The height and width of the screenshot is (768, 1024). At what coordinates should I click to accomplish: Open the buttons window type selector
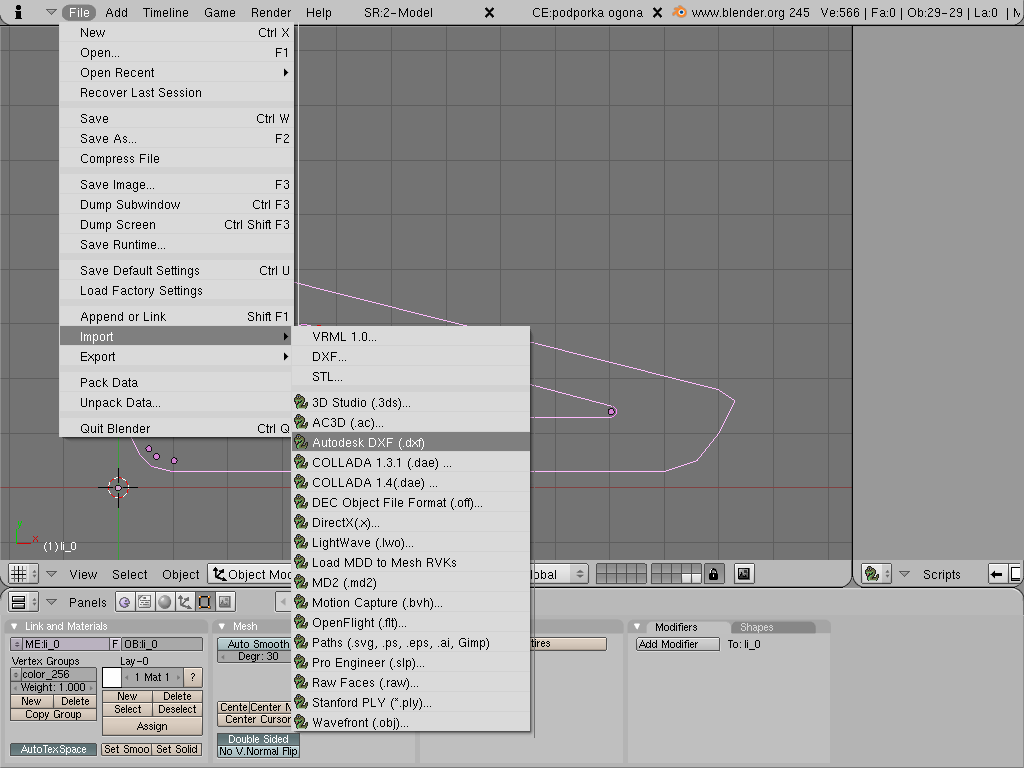(x=24, y=602)
